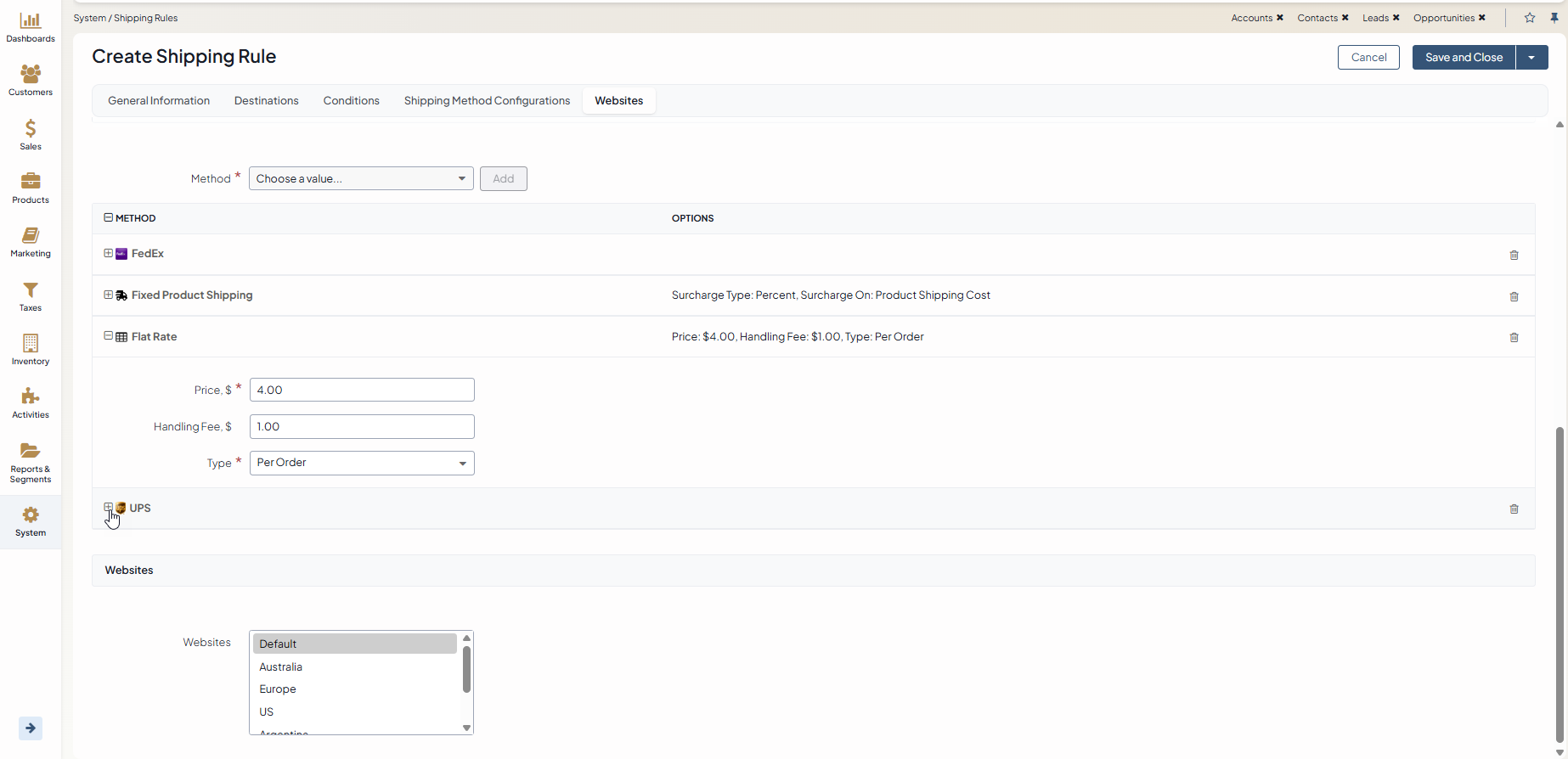Viewport: 1568px width, 759px height.
Task: Expand the FedEx method row
Action: coord(109,253)
